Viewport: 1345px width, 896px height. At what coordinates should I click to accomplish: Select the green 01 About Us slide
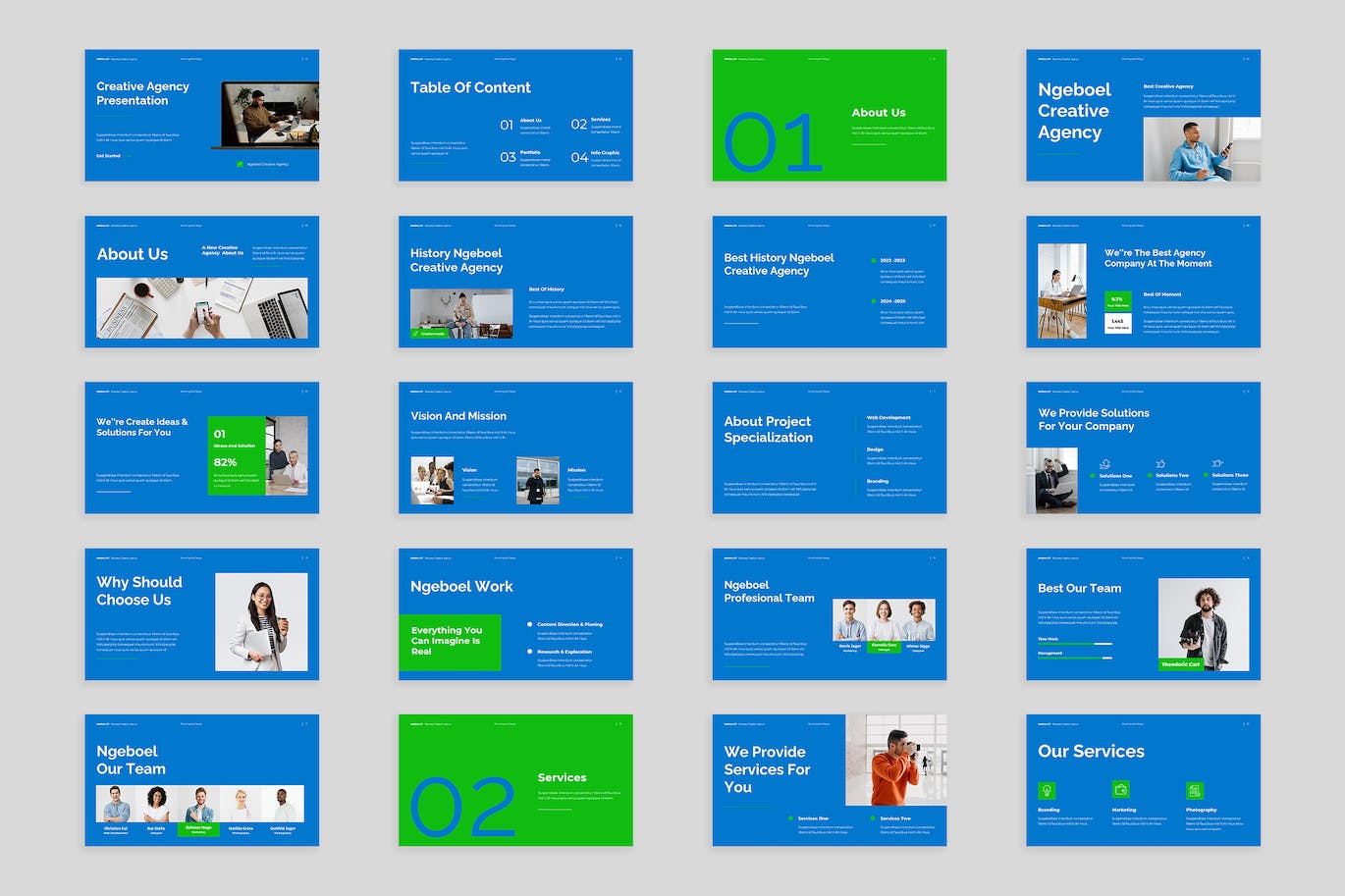[x=829, y=115]
